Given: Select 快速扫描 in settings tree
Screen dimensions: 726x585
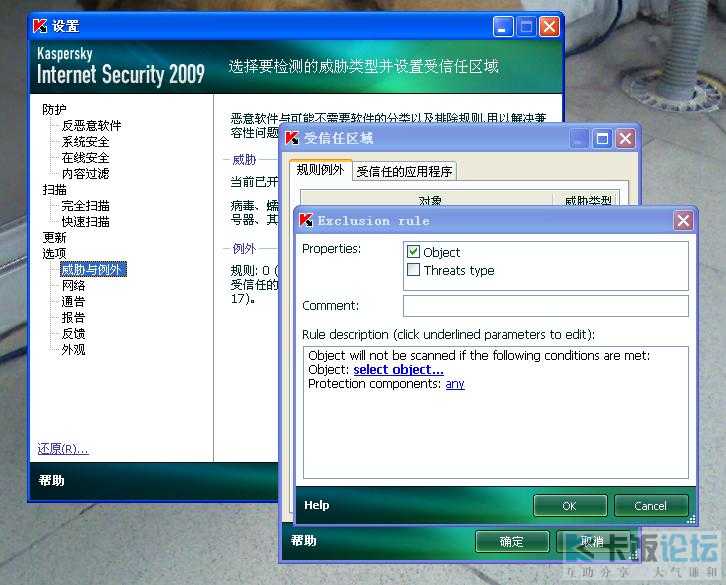Looking at the screenshot, I should [x=85, y=222].
